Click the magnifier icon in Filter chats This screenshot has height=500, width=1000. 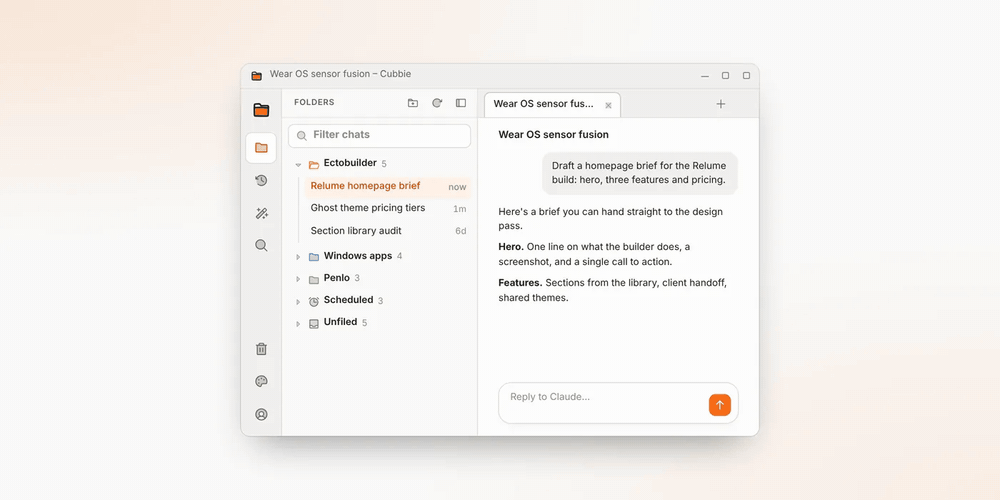302,136
